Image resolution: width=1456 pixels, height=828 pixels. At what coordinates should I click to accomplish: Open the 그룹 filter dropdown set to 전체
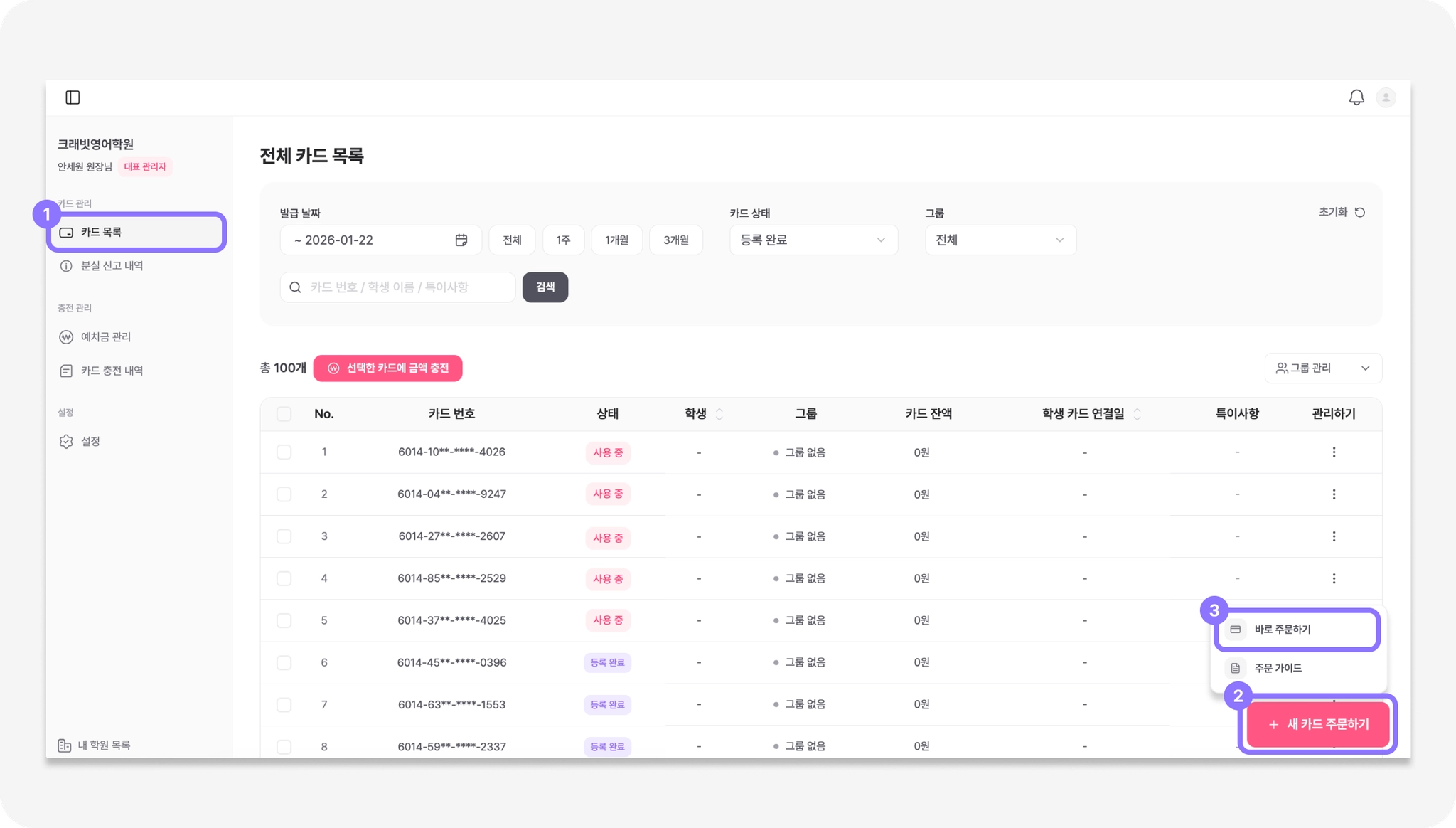click(1000, 240)
